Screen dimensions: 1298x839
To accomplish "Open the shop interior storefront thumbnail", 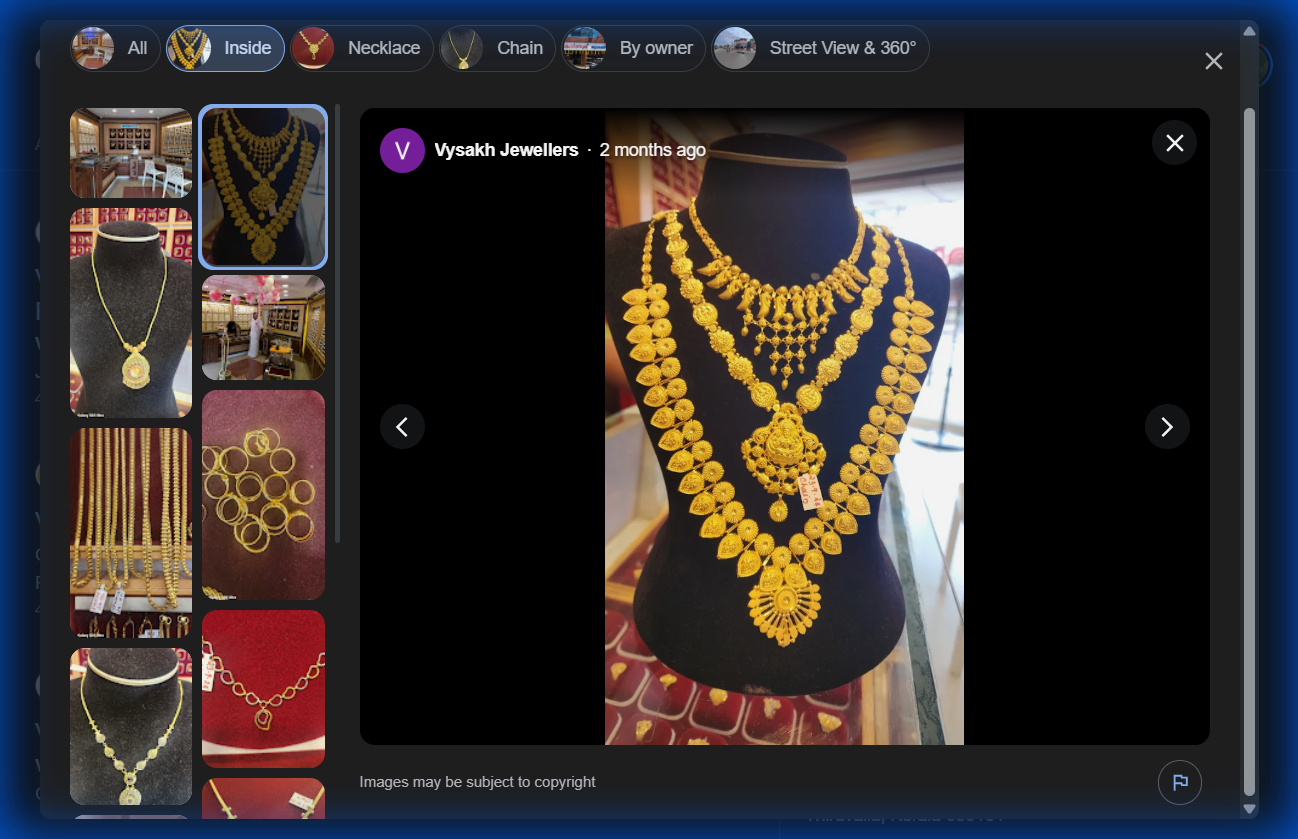I will tap(130, 152).
